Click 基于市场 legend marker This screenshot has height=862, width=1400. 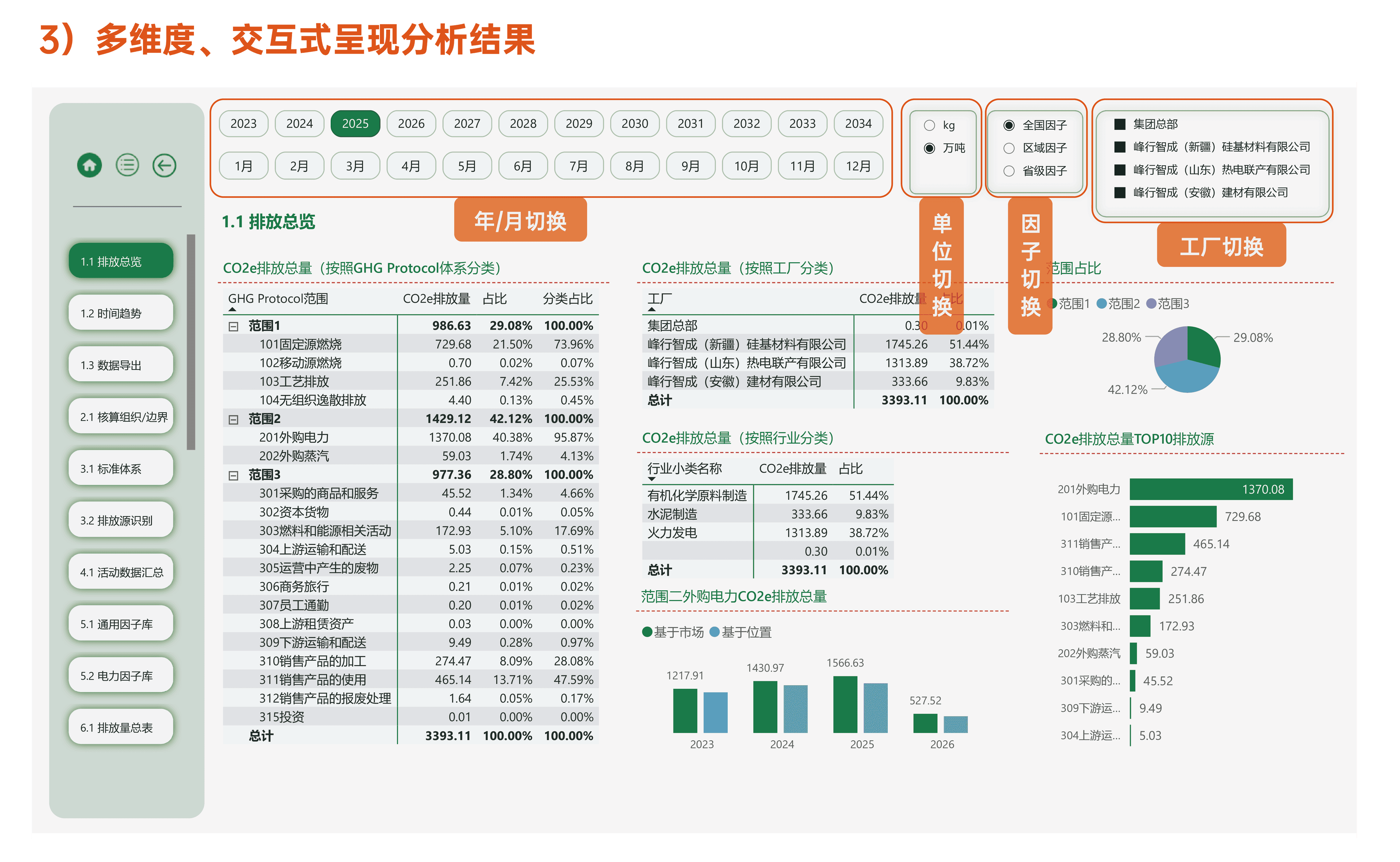point(647,632)
